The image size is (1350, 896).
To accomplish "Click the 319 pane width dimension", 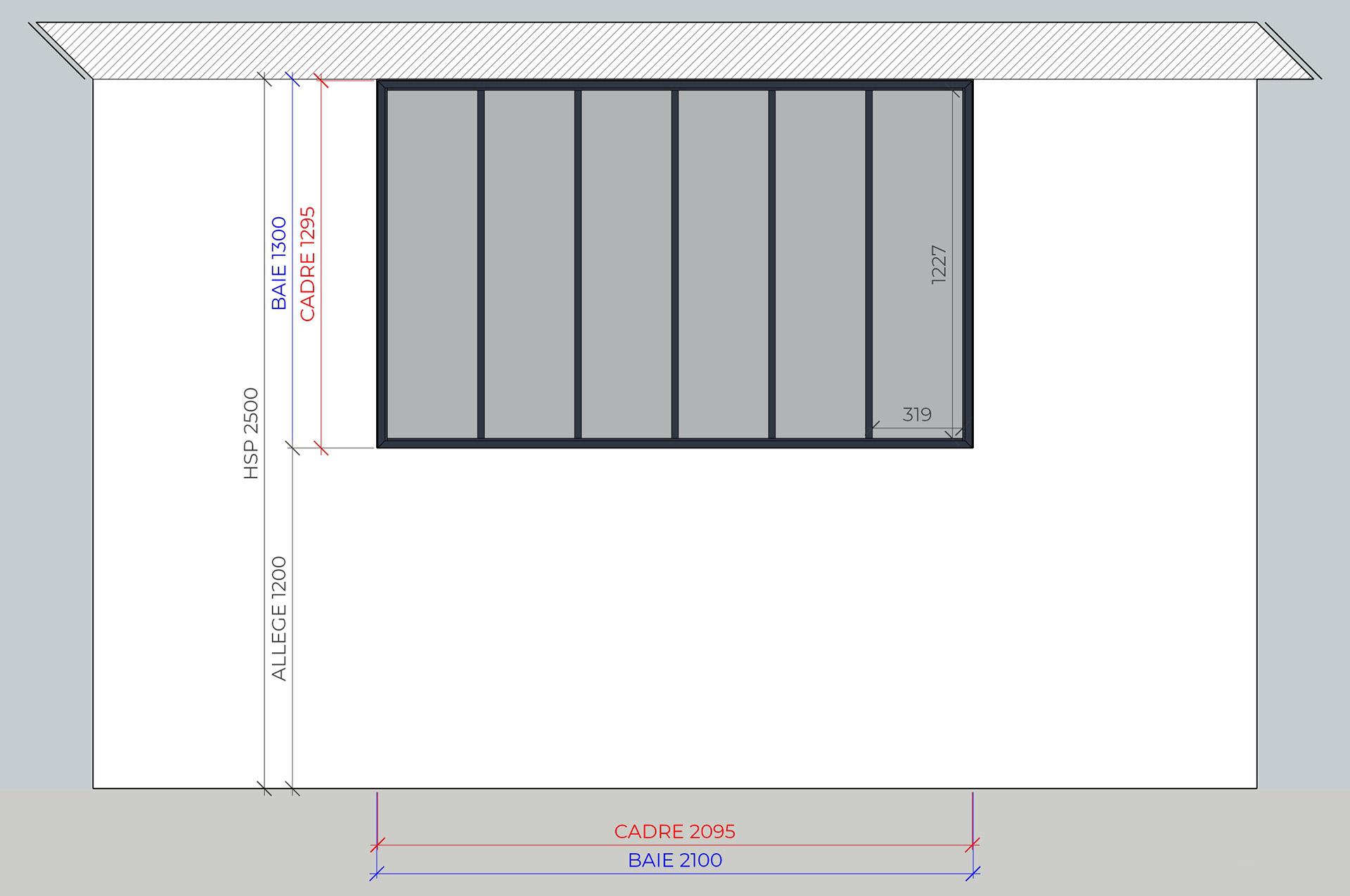I will (917, 415).
